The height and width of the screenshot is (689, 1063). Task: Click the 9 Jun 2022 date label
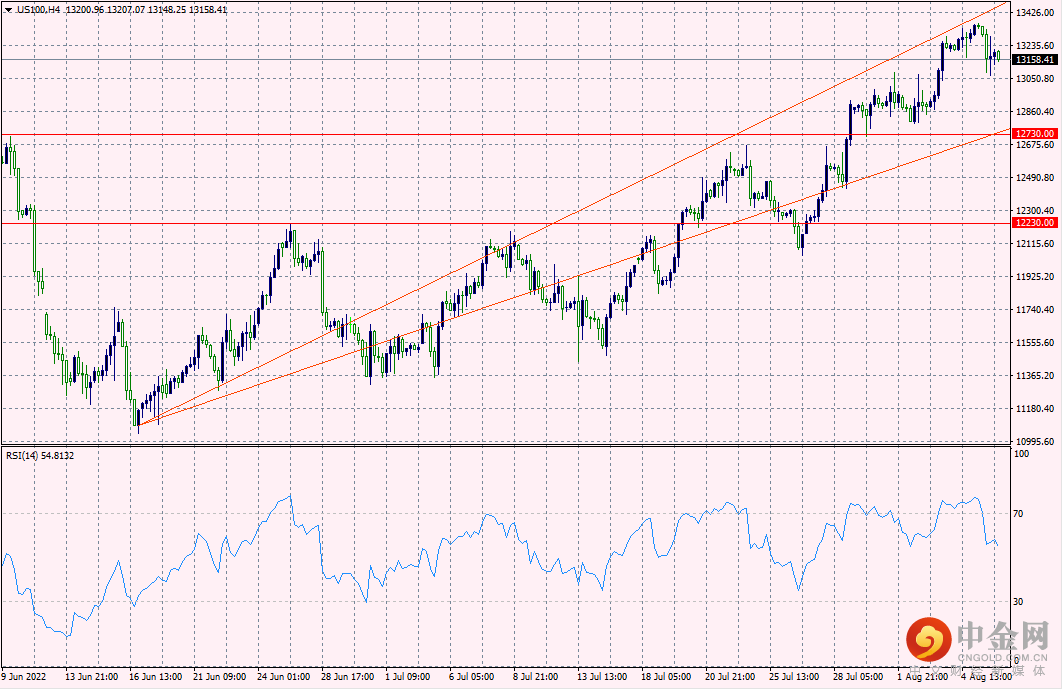(x=26, y=677)
